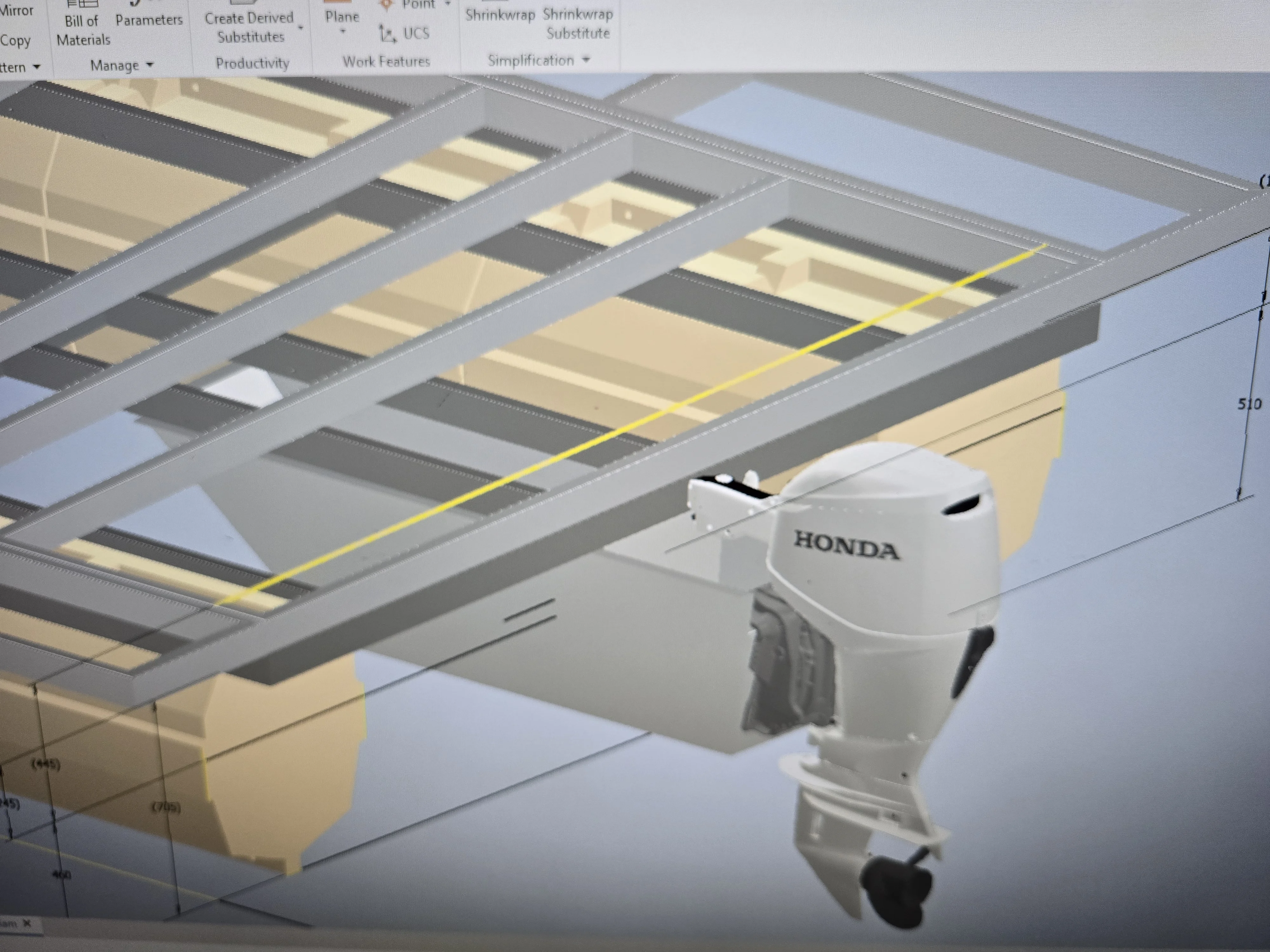The height and width of the screenshot is (952, 1270).
Task: Expand the Manage panel dropdown
Action: tap(150, 65)
